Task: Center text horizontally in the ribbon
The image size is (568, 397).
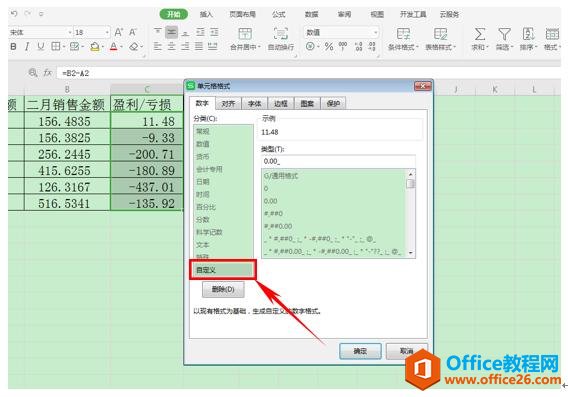Action: (171, 46)
